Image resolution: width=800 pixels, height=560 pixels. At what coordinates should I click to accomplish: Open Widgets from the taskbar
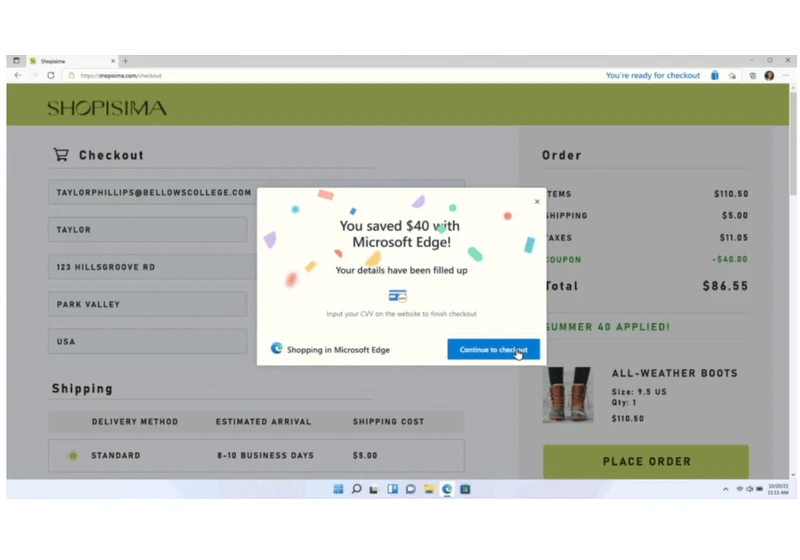point(392,489)
